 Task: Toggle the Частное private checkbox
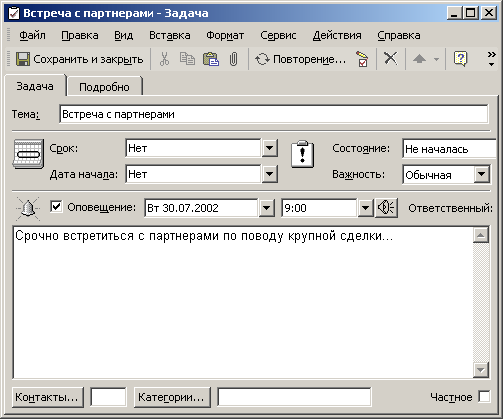coord(484,397)
